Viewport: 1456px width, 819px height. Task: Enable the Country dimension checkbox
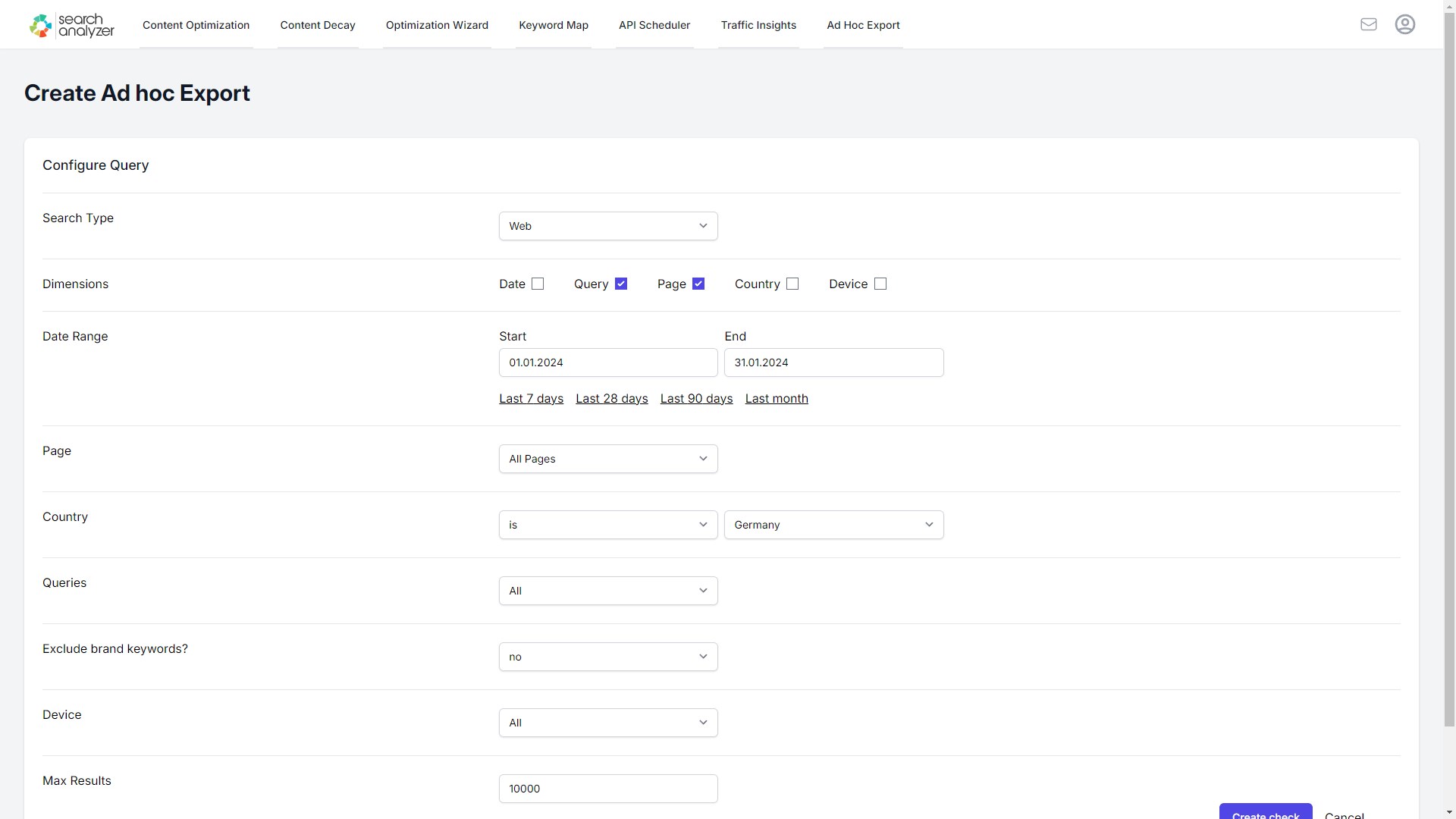792,284
